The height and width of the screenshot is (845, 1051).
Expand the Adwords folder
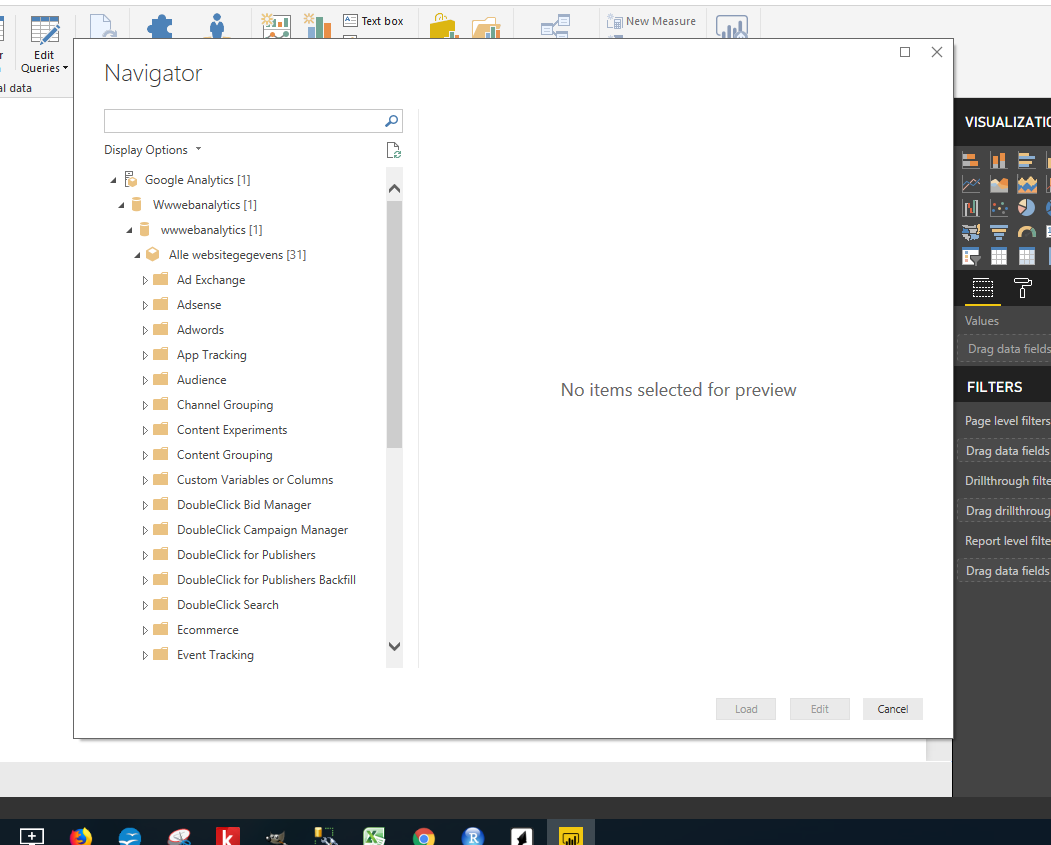(x=145, y=330)
